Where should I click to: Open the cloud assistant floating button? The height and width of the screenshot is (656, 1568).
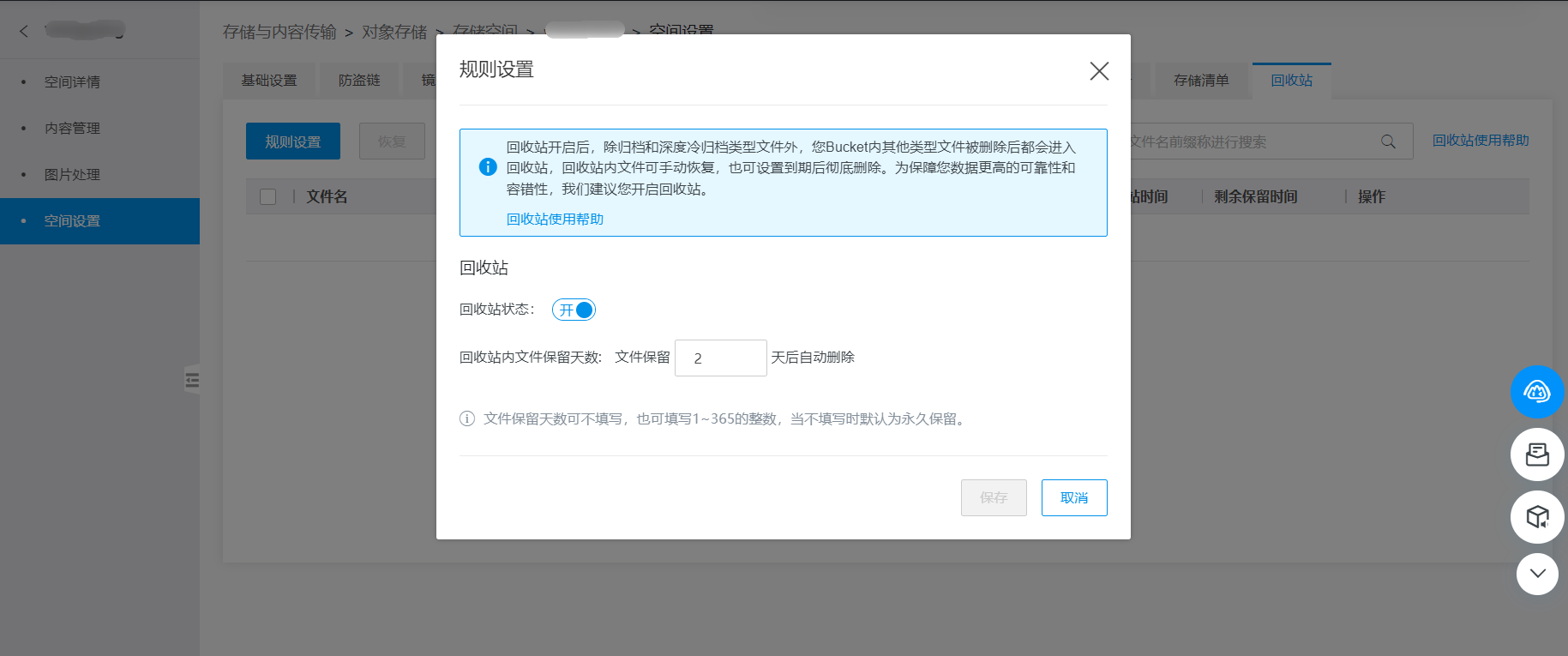click(1537, 392)
